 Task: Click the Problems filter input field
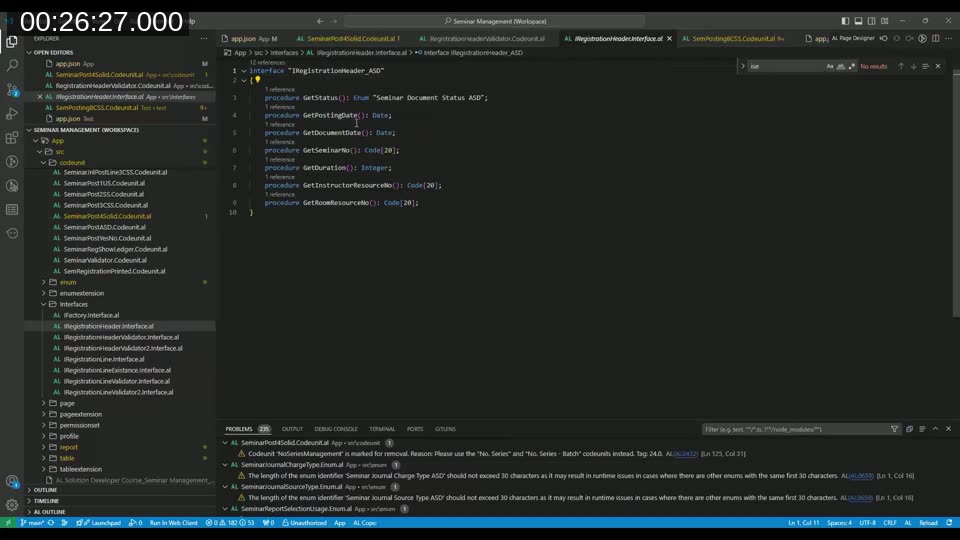point(795,429)
